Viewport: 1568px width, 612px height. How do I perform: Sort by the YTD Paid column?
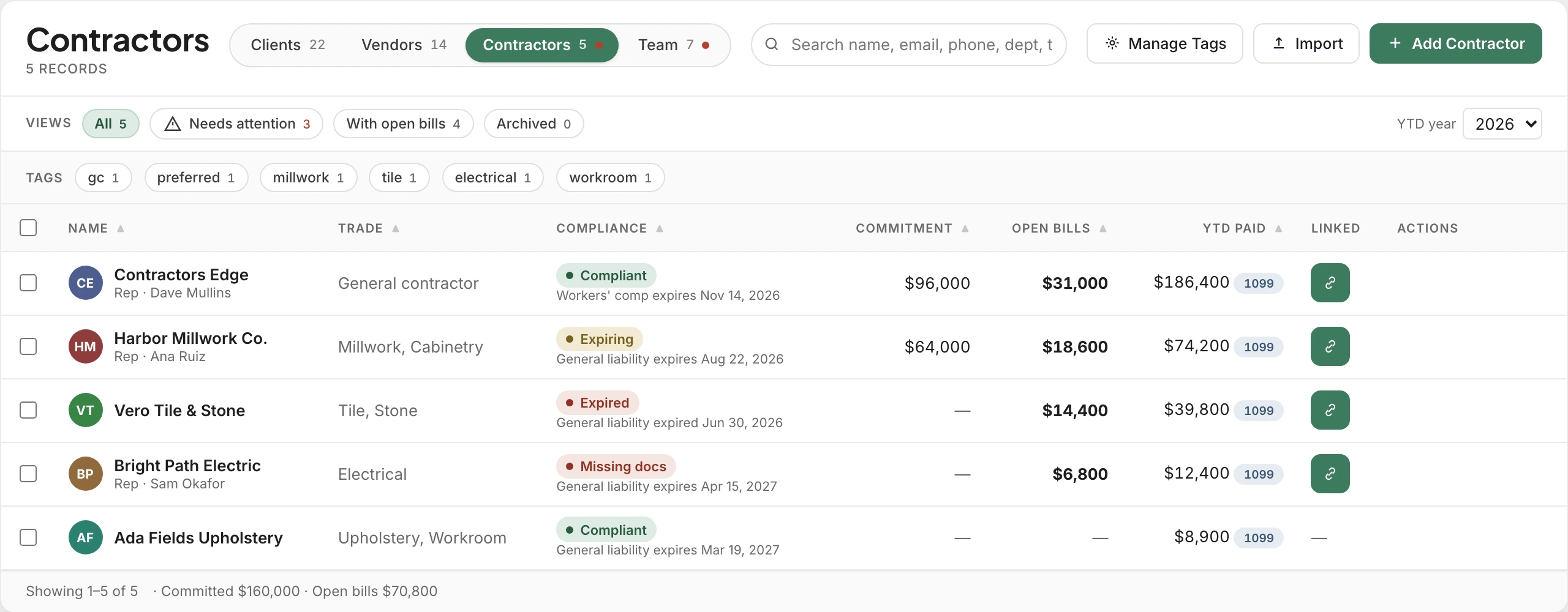(1242, 228)
